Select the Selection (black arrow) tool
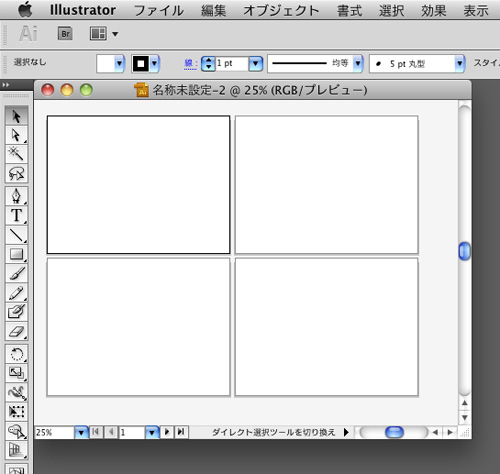The width and height of the screenshot is (500, 474). (x=16, y=116)
